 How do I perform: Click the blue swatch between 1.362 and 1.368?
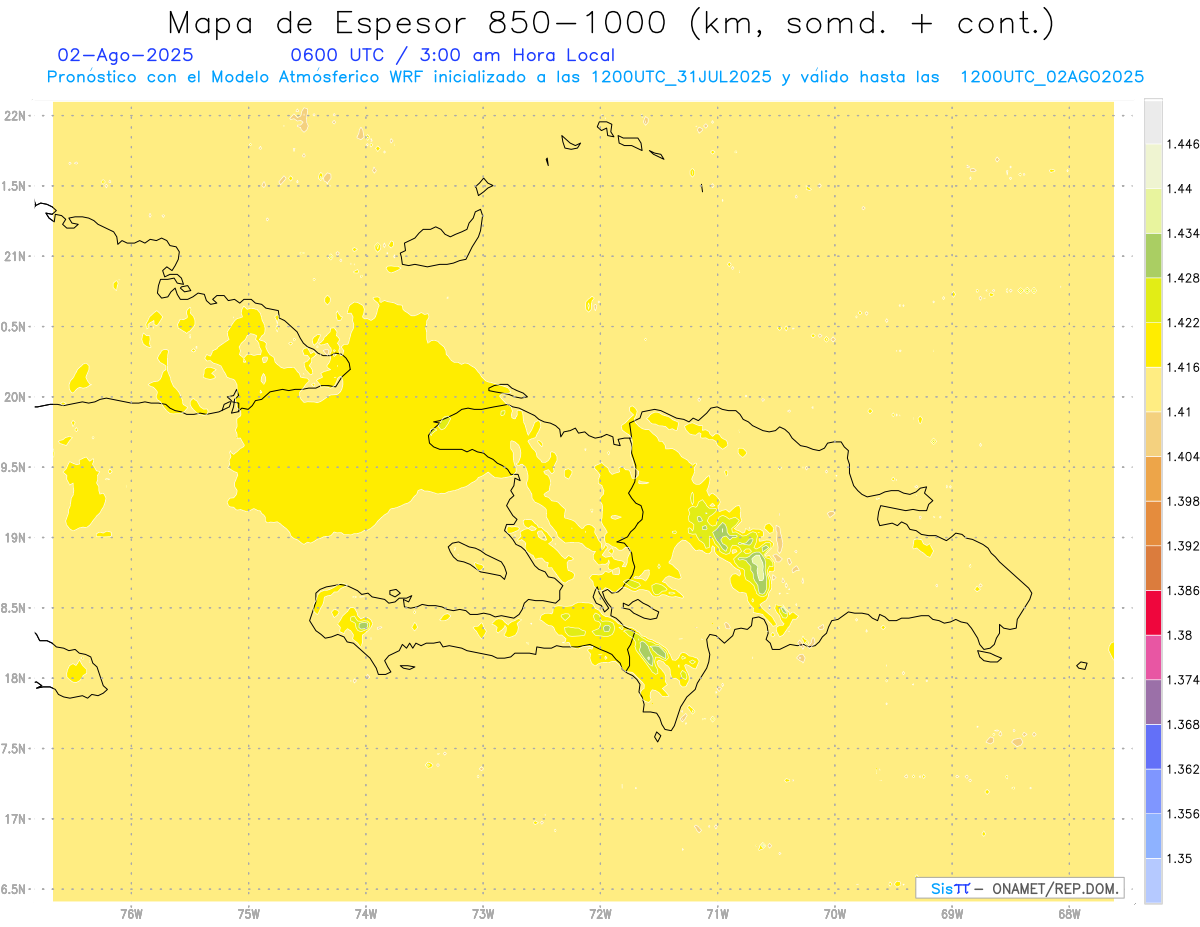[1153, 747]
